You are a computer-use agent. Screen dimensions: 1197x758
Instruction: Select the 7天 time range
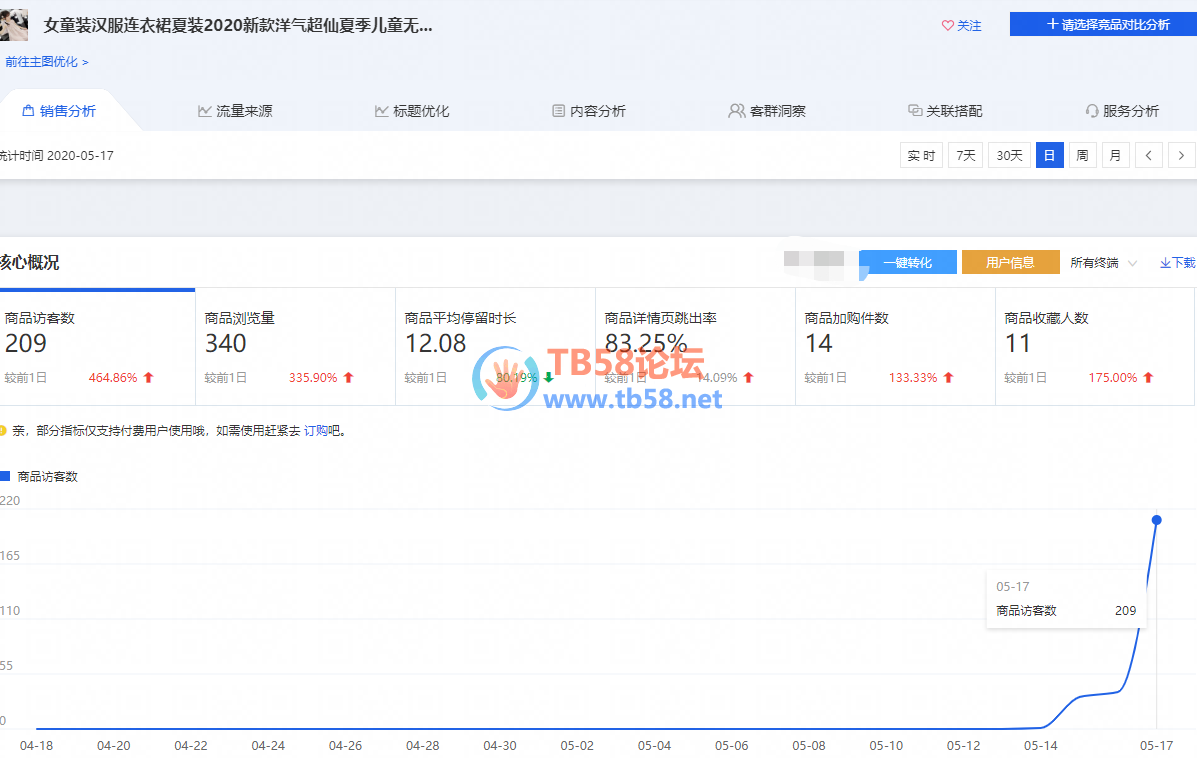pyautogui.click(x=966, y=156)
